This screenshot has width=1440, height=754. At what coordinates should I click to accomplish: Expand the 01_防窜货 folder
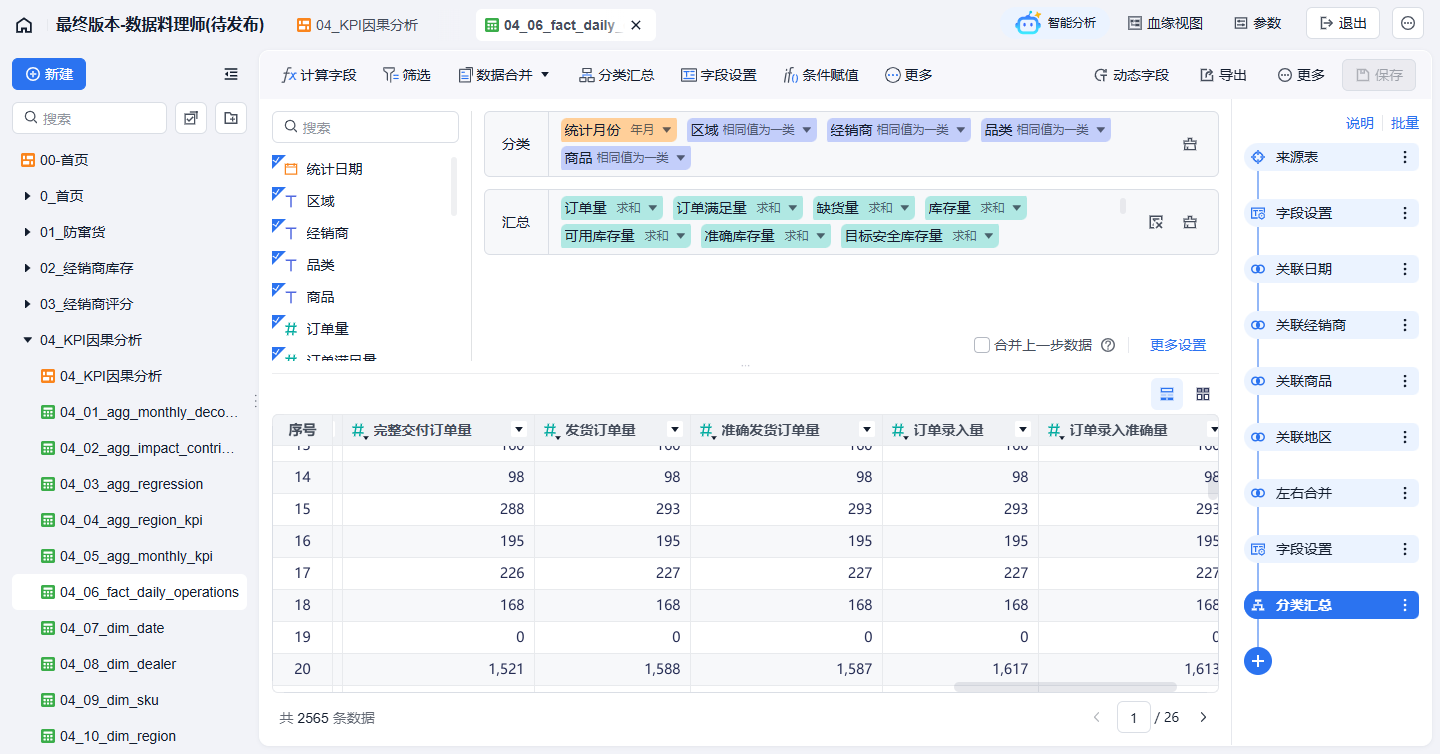coord(28,232)
